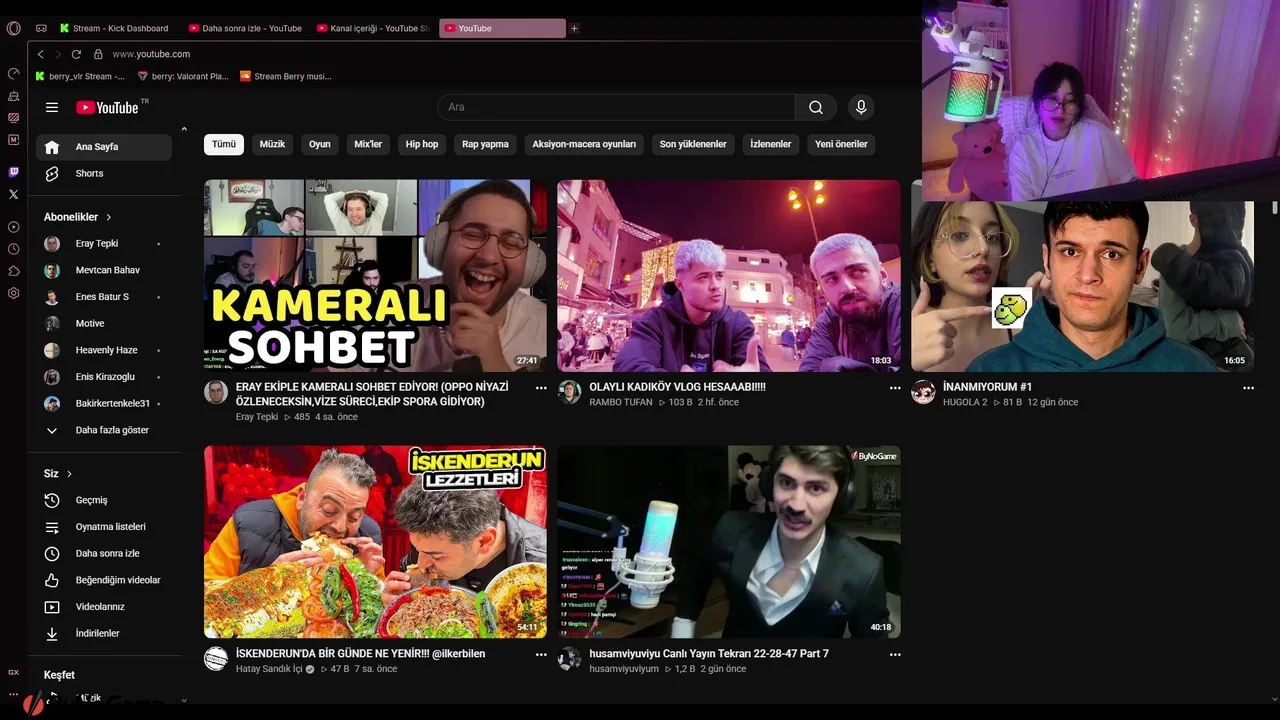Open the Opera GX main menu logo
This screenshot has width=1280, height=720.
coord(13,28)
